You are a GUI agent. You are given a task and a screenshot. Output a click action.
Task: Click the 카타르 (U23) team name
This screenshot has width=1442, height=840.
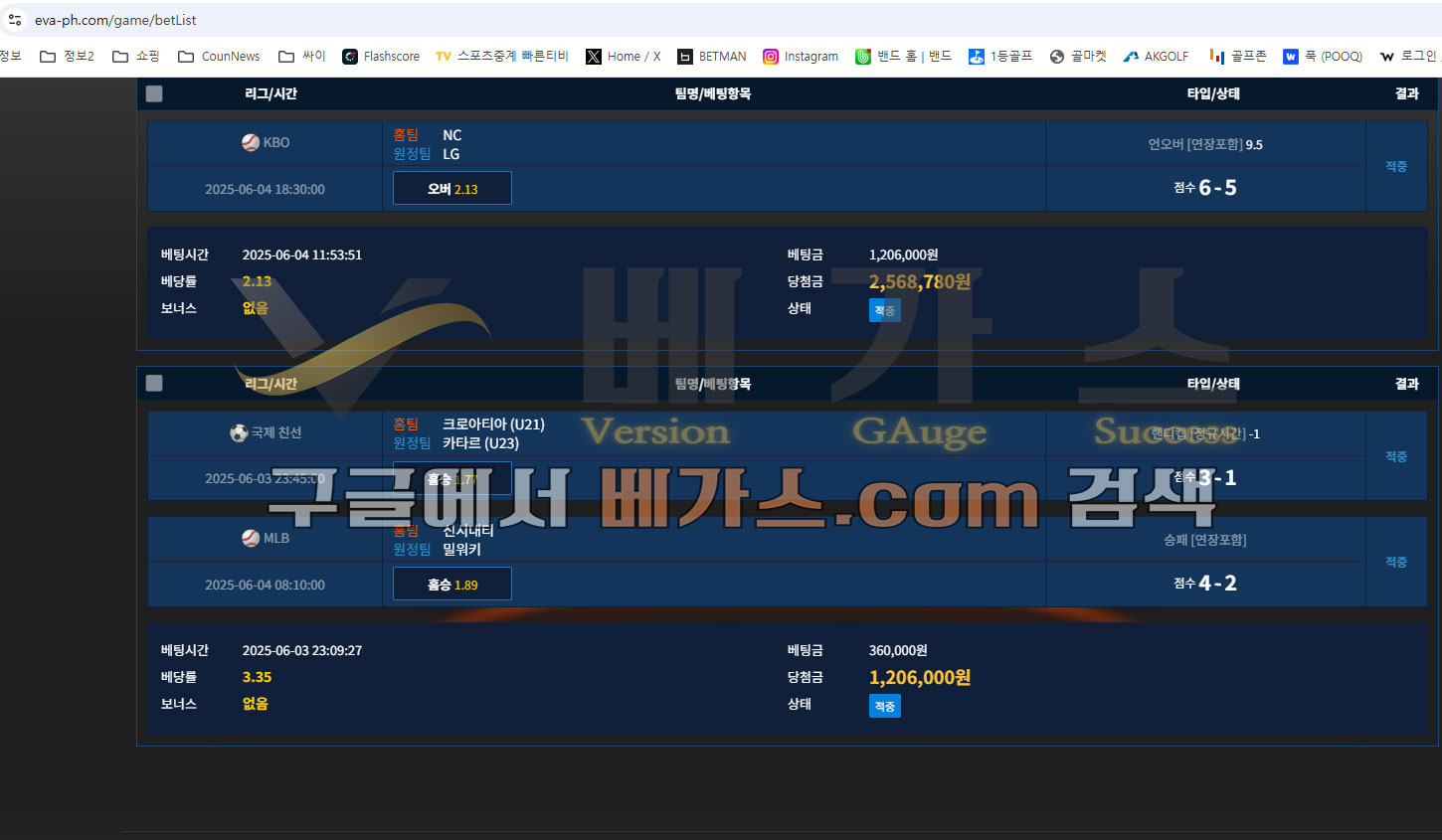480,443
